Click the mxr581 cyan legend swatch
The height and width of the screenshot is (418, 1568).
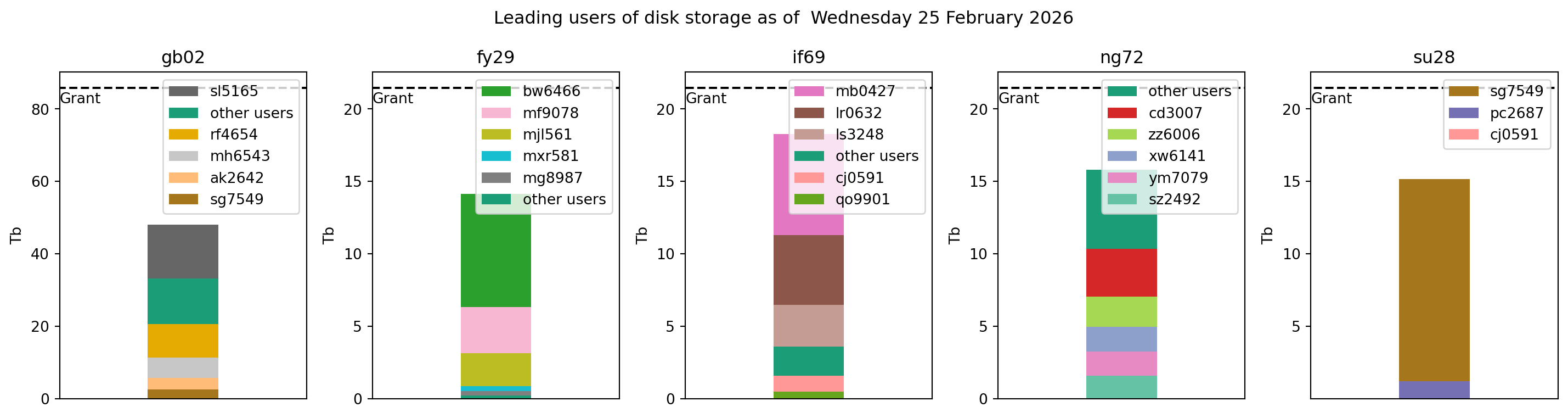coord(496,156)
